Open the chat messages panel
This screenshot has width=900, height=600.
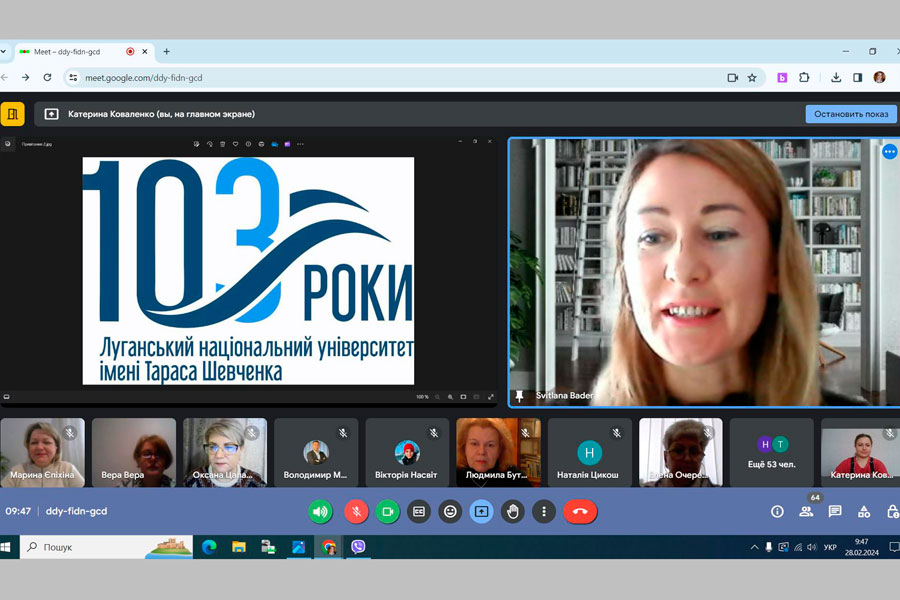[835, 511]
